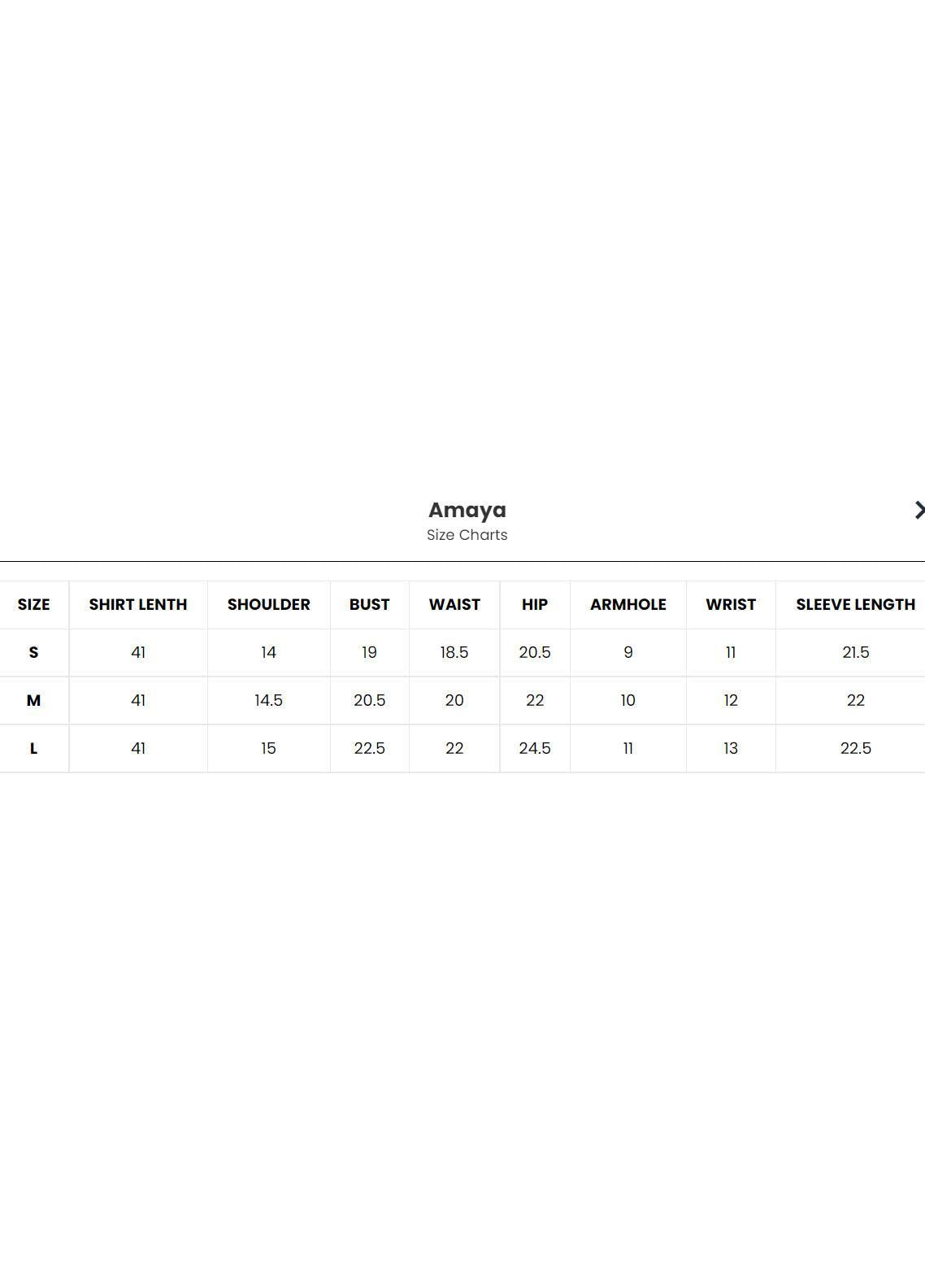Select the HIP column header
Screen dimensions: 925x1288
pos(534,604)
